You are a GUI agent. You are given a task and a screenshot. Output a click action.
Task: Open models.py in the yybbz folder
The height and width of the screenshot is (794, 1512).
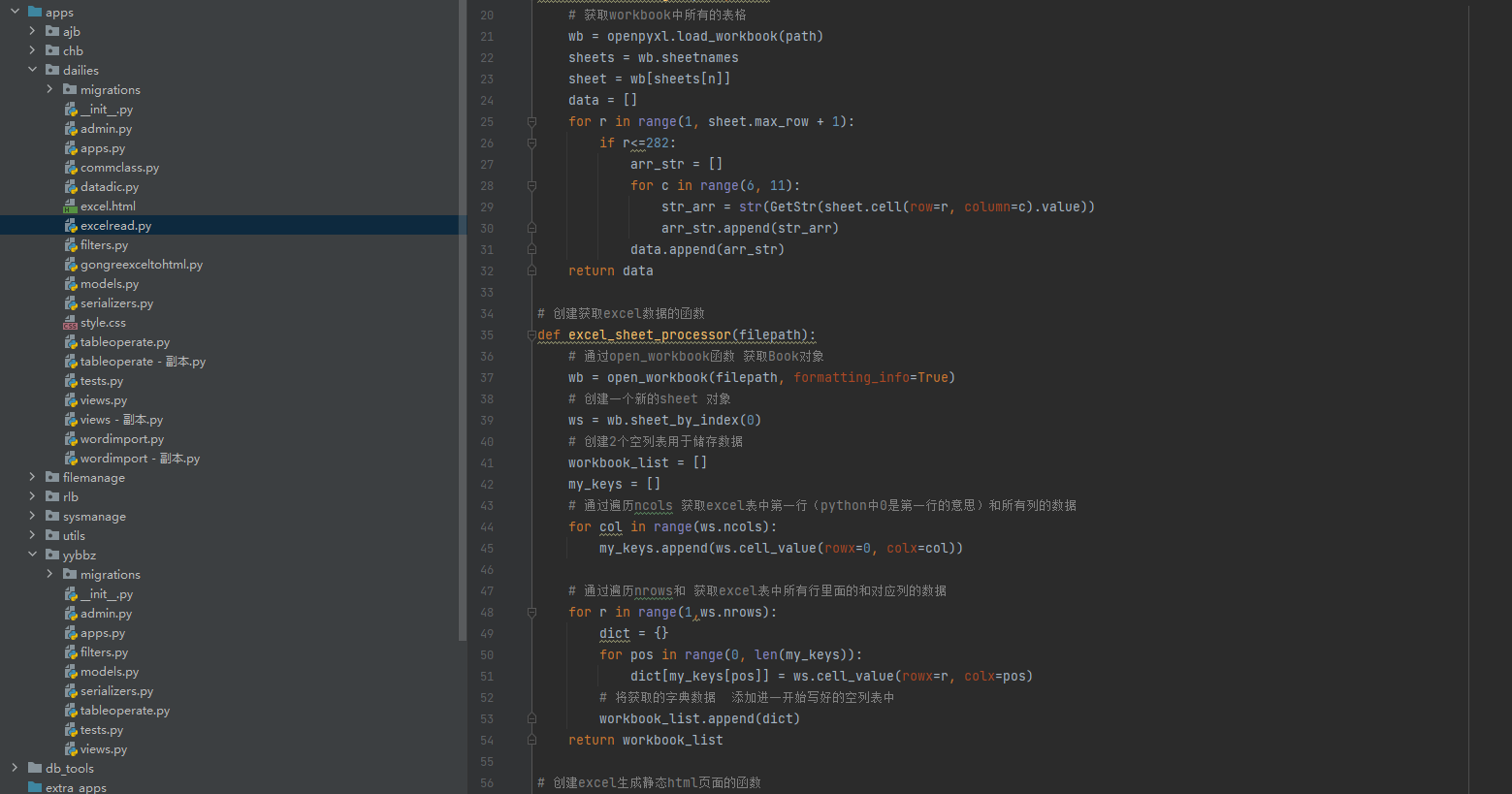[110, 672]
